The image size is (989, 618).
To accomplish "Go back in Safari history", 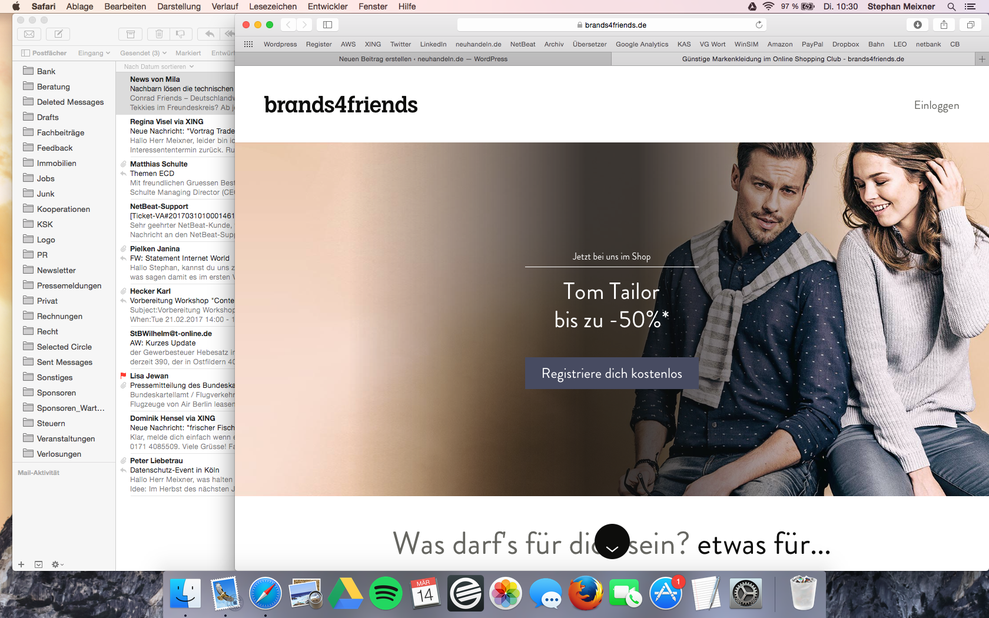I will (288, 25).
